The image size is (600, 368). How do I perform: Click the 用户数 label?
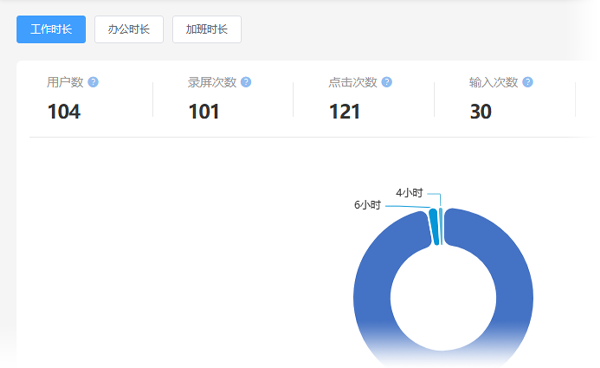pyautogui.click(x=65, y=82)
